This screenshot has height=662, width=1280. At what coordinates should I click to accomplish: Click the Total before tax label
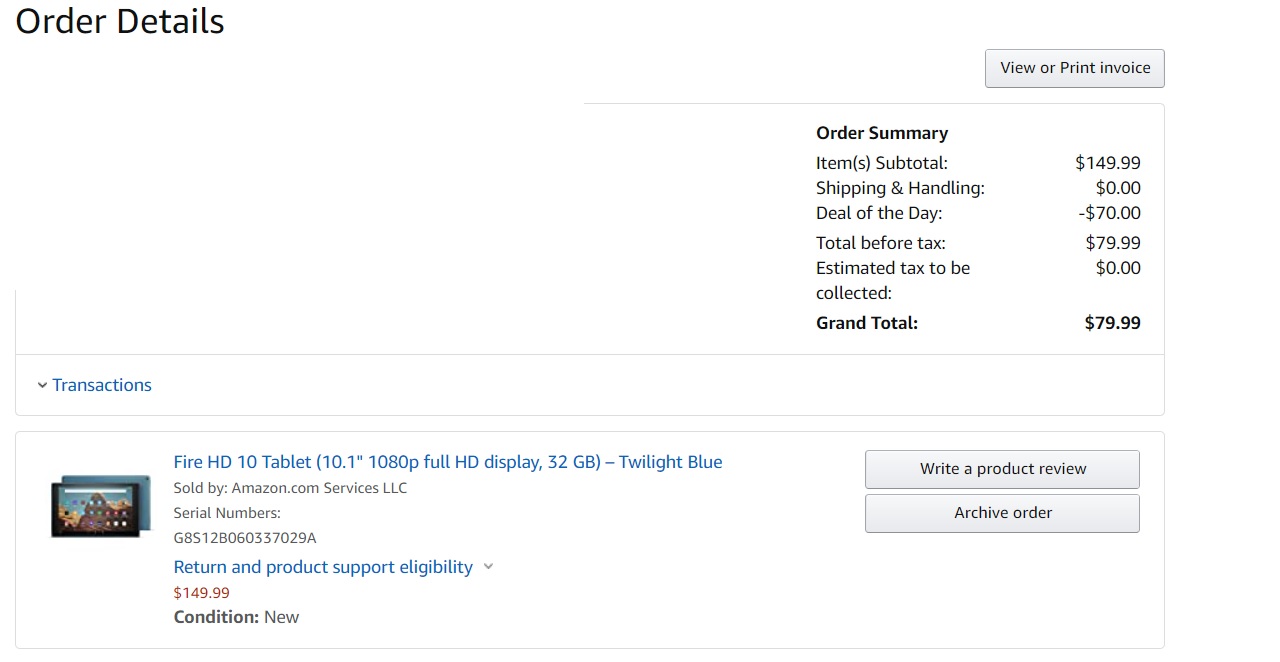coord(880,243)
